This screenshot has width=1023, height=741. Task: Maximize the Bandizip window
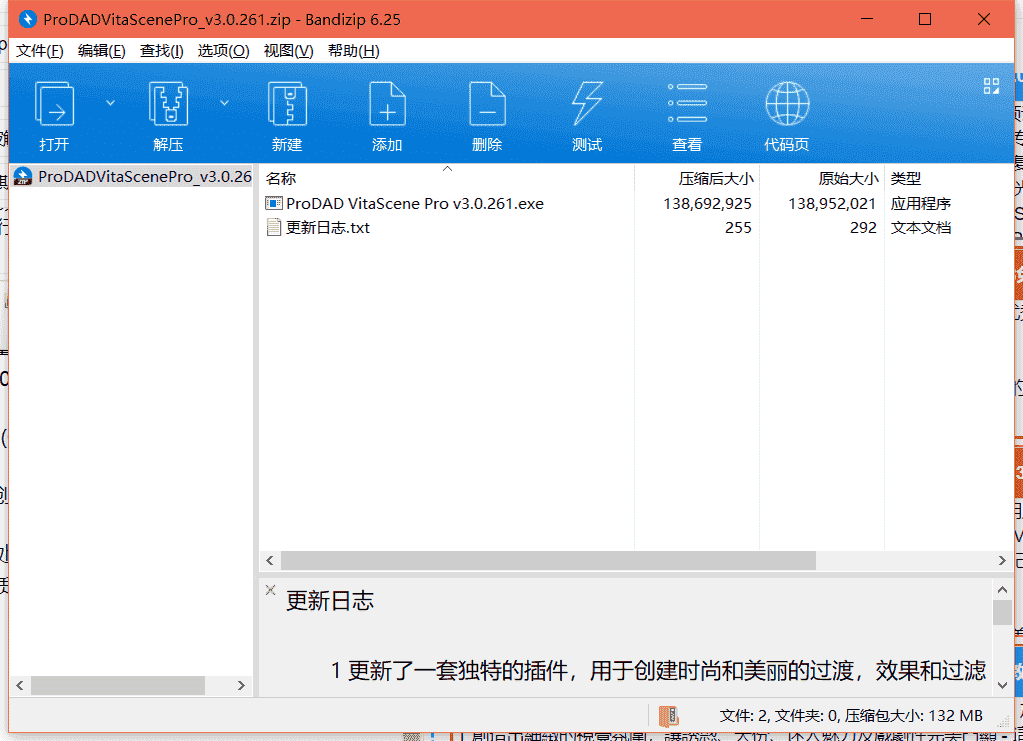point(924,19)
